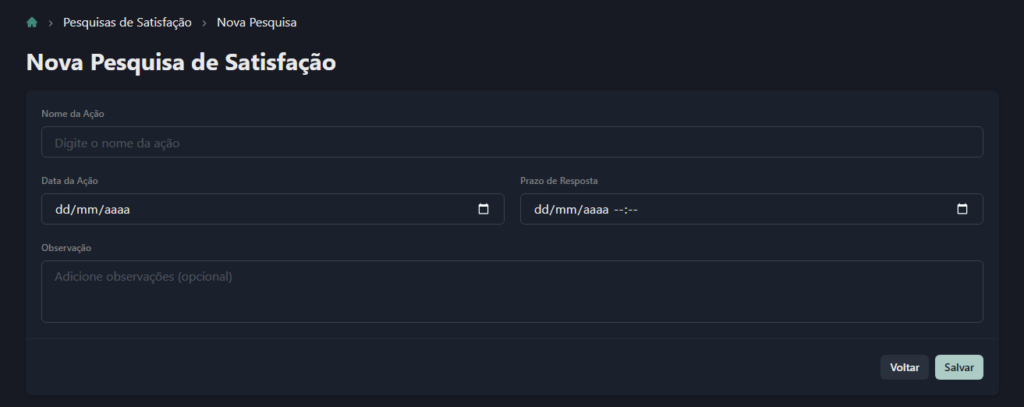This screenshot has width=1024, height=407.
Task: Open the Prazo de Resposta calendar picker icon
Action: click(x=962, y=209)
